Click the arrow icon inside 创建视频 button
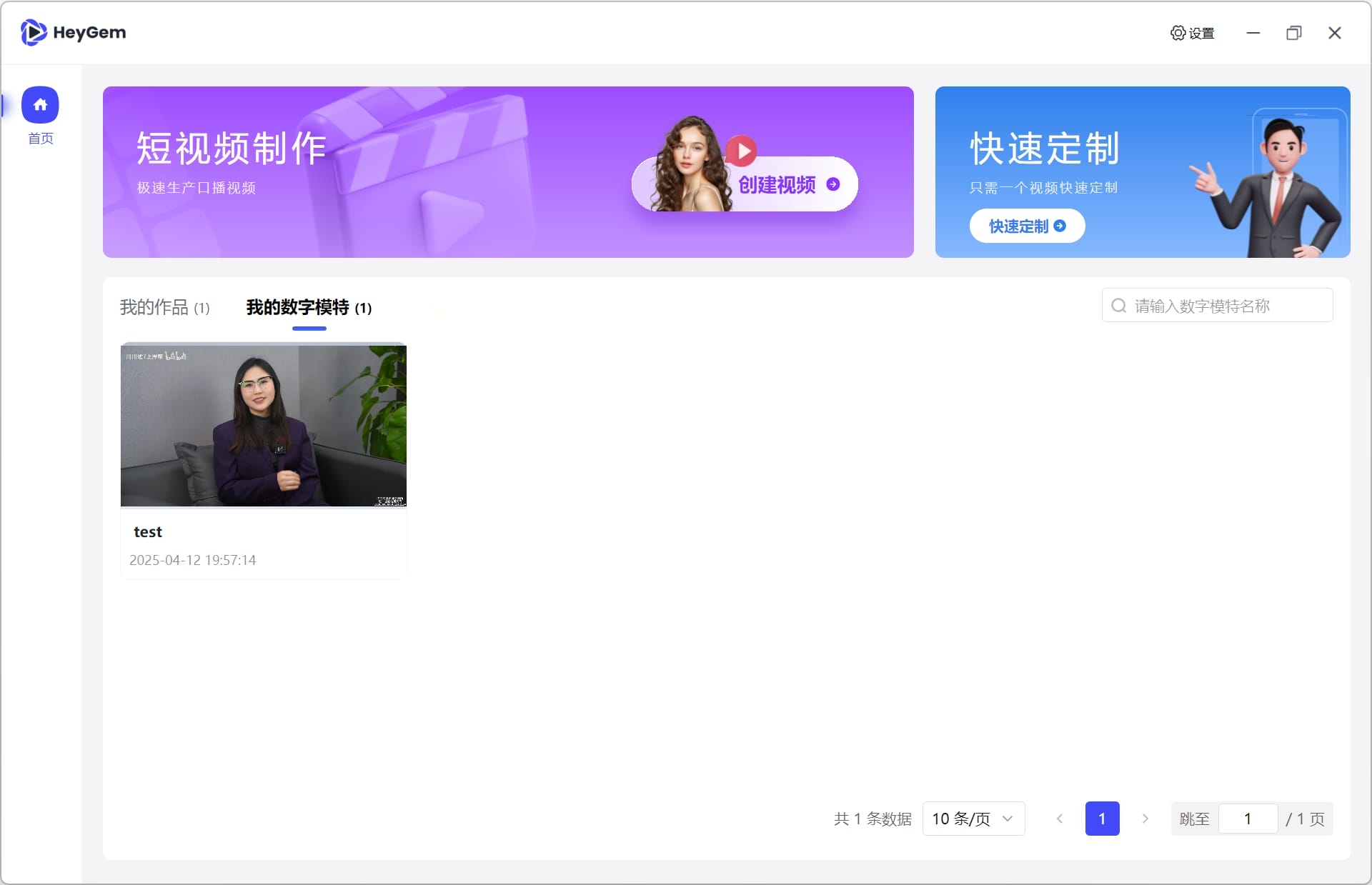 click(x=833, y=184)
